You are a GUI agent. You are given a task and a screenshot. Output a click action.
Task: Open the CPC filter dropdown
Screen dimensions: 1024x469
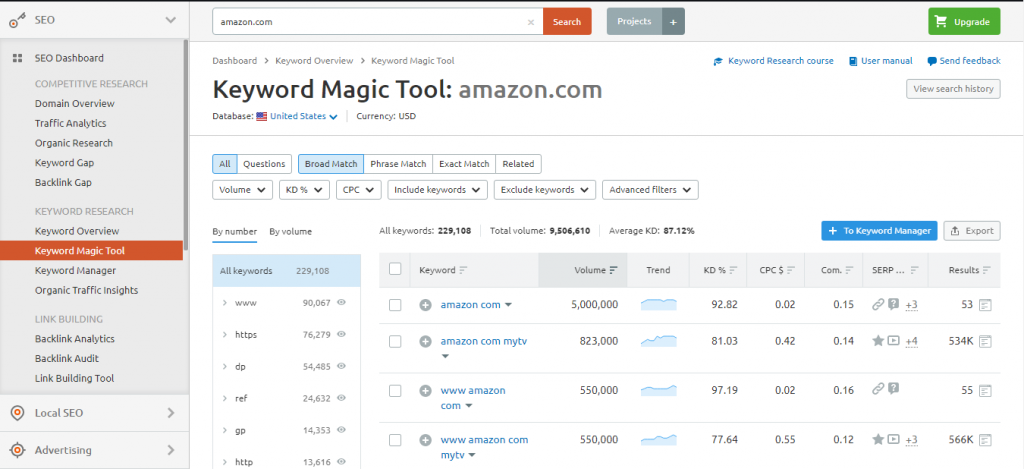click(359, 190)
